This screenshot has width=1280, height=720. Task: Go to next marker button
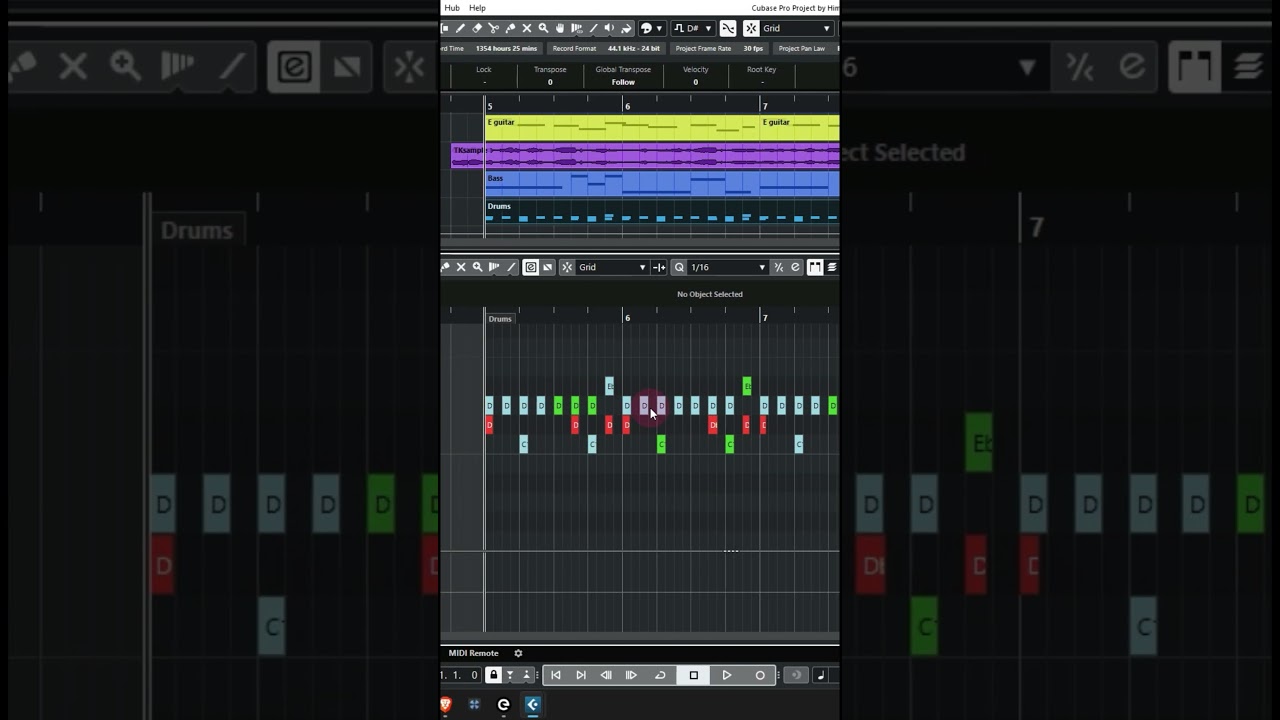point(581,675)
